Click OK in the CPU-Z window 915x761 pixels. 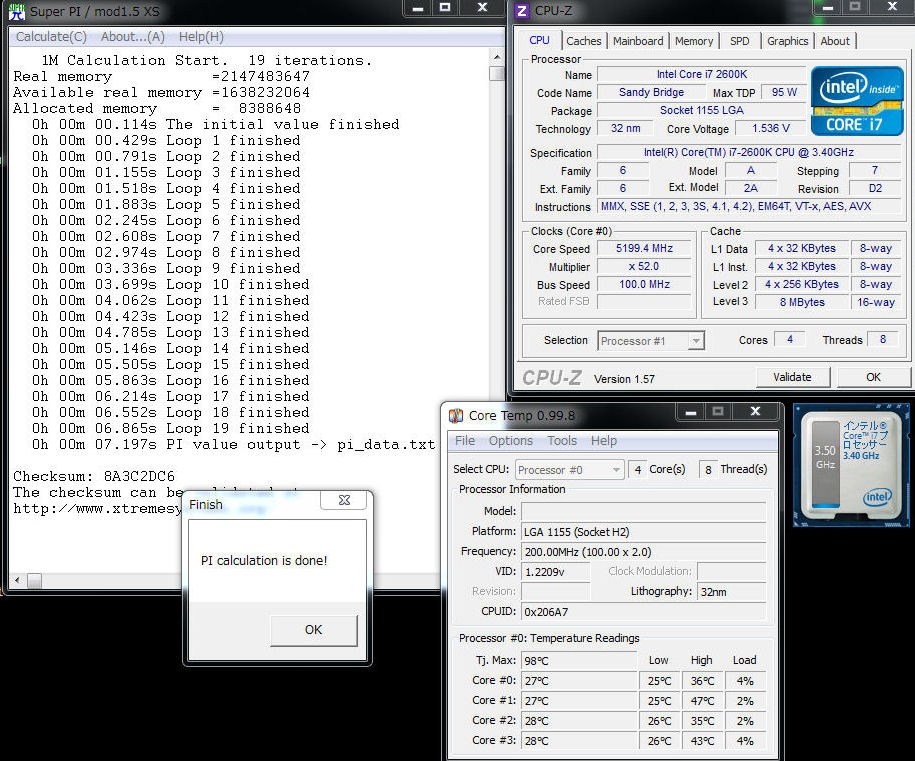click(x=874, y=377)
